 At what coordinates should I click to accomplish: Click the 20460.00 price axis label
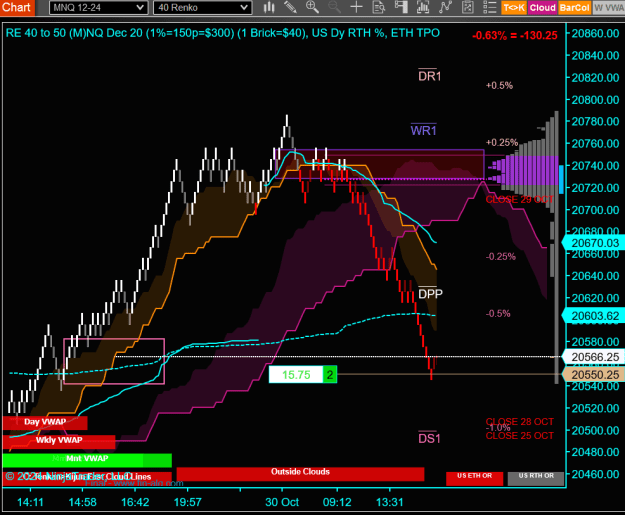pos(595,474)
